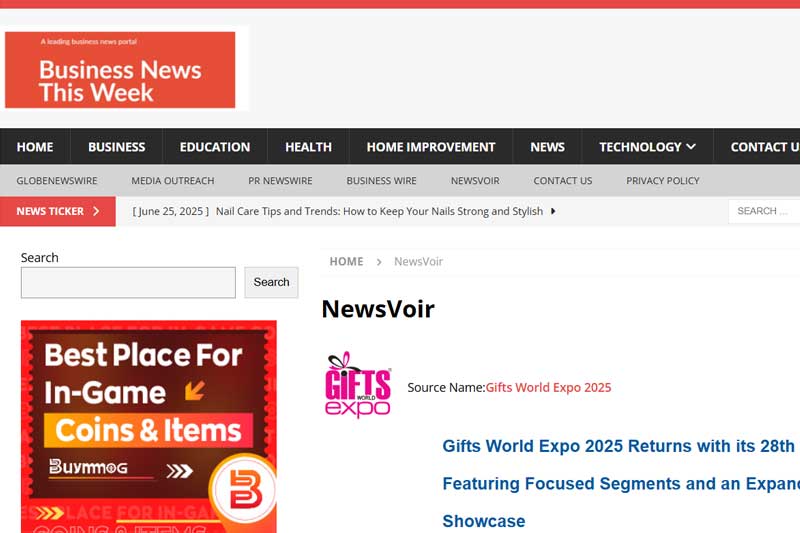Open the Contact Us item in the dark main menu
The height and width of the screenshot is (533, 800).
[x=765, y=147]
